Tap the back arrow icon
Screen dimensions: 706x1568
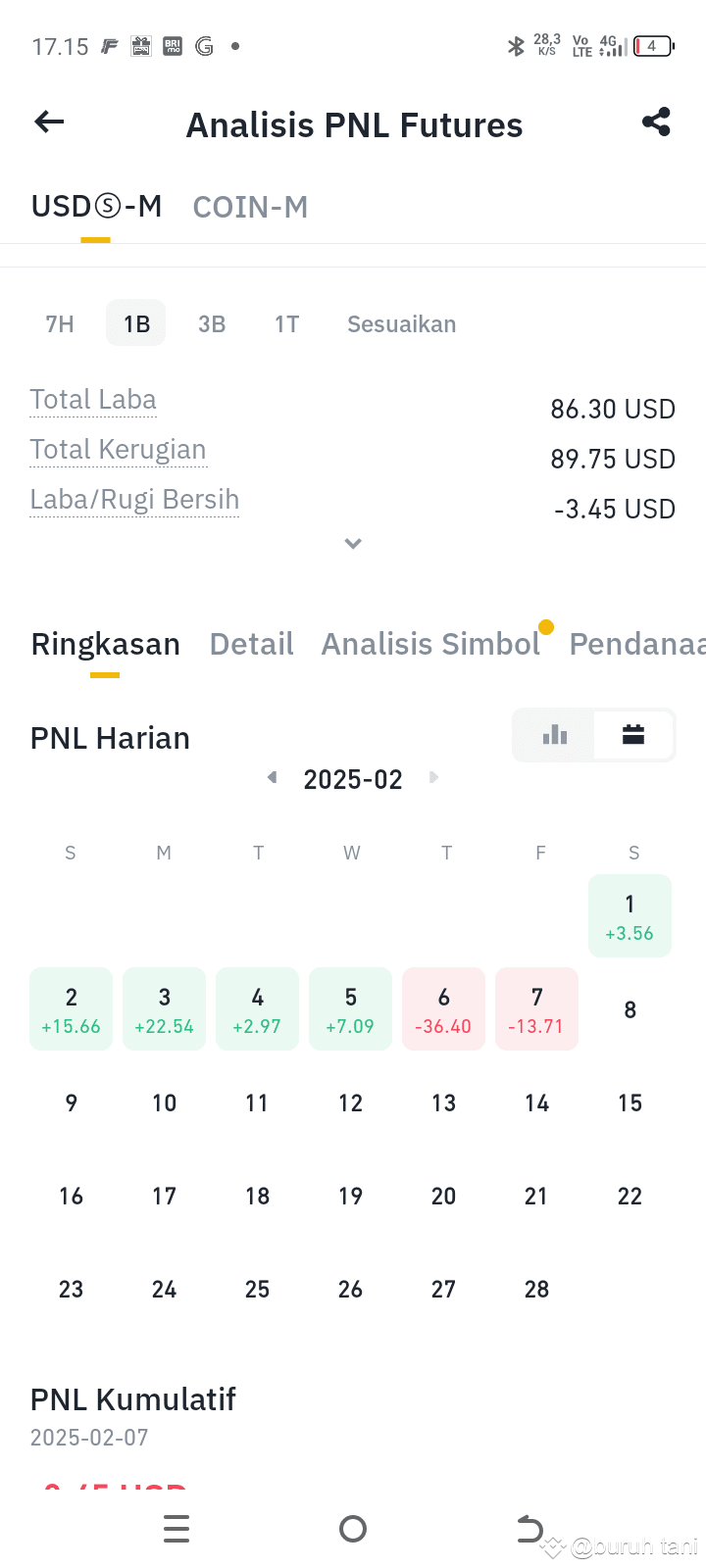[49, 122]
